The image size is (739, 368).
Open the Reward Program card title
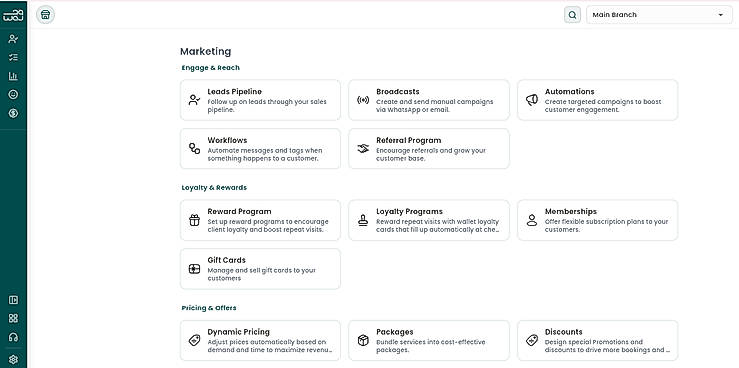[x=239, y=212]
